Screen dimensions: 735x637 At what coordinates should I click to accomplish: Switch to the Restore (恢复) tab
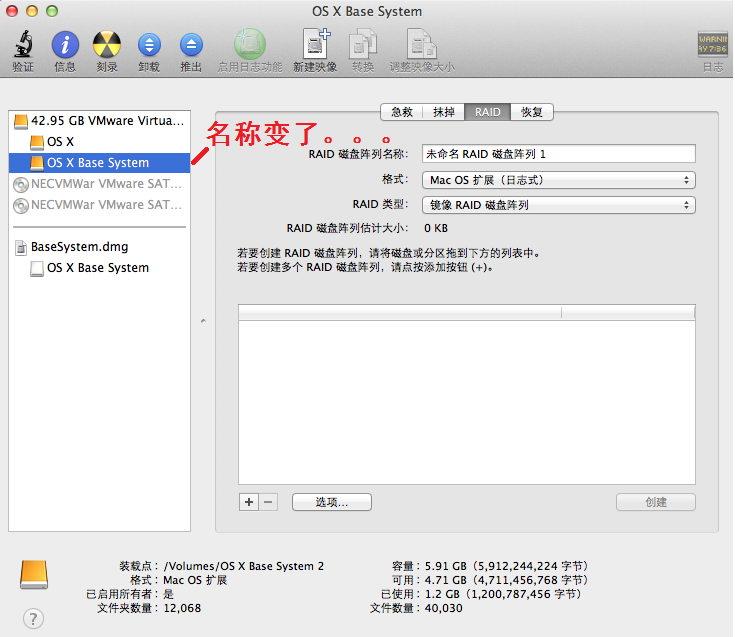(532, 112)
